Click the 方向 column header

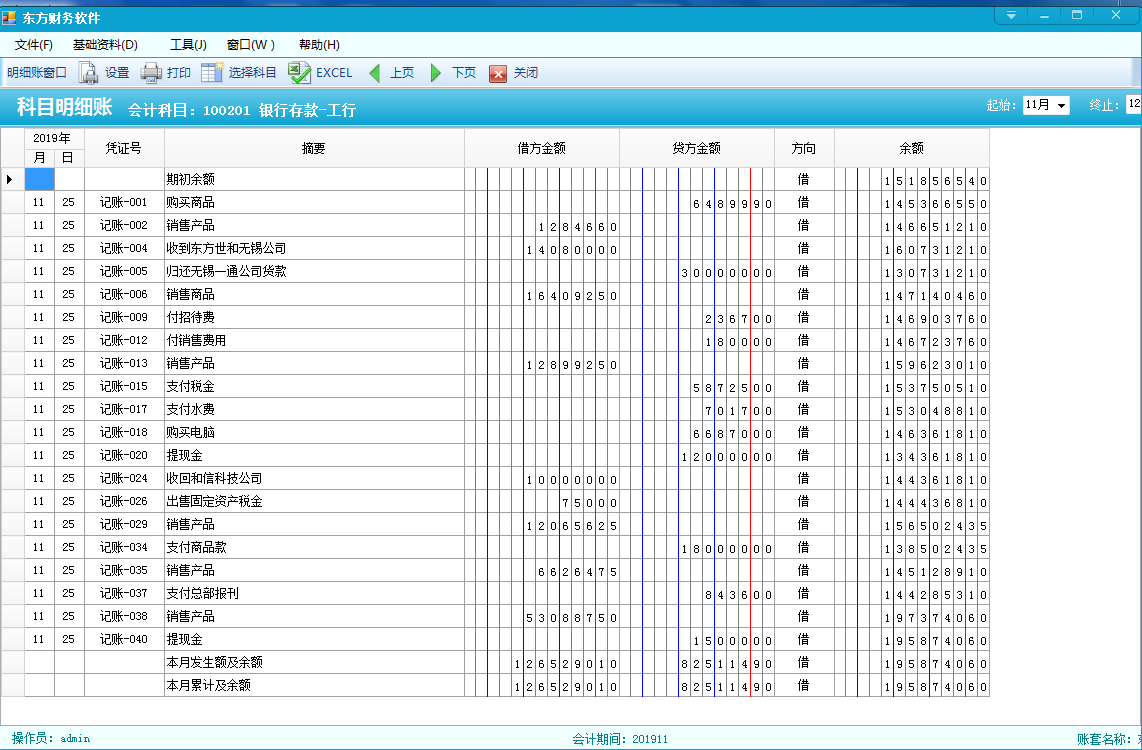coord(804,149)
